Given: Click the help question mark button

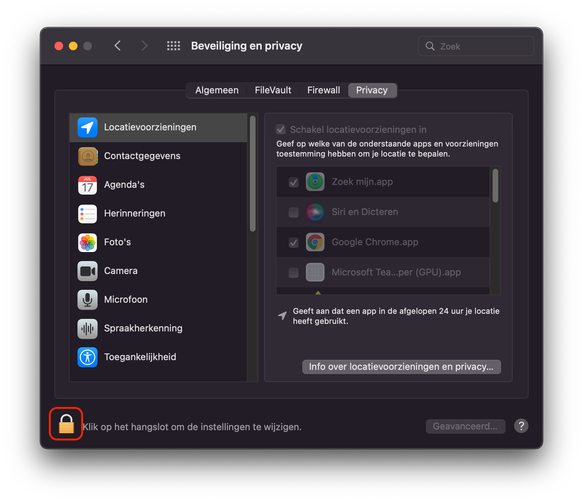Looking at the screenshot, I should 521,426.
